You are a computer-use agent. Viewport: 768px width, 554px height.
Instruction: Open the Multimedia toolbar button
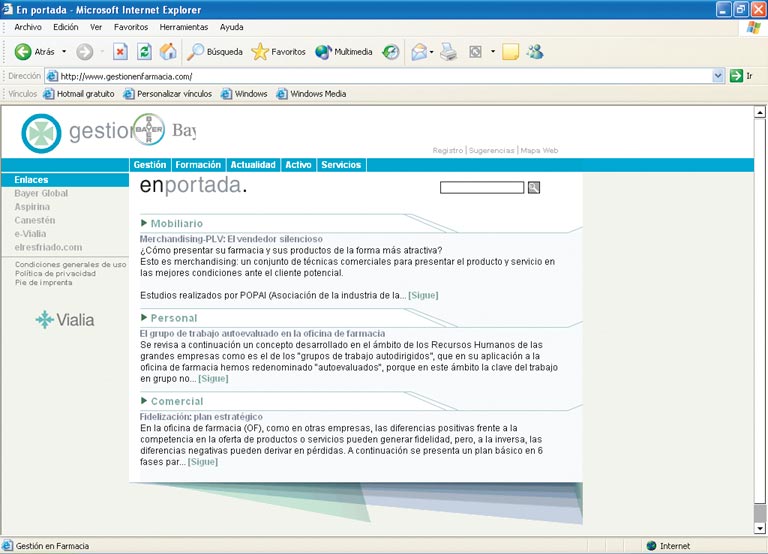[x=343, y=51]
